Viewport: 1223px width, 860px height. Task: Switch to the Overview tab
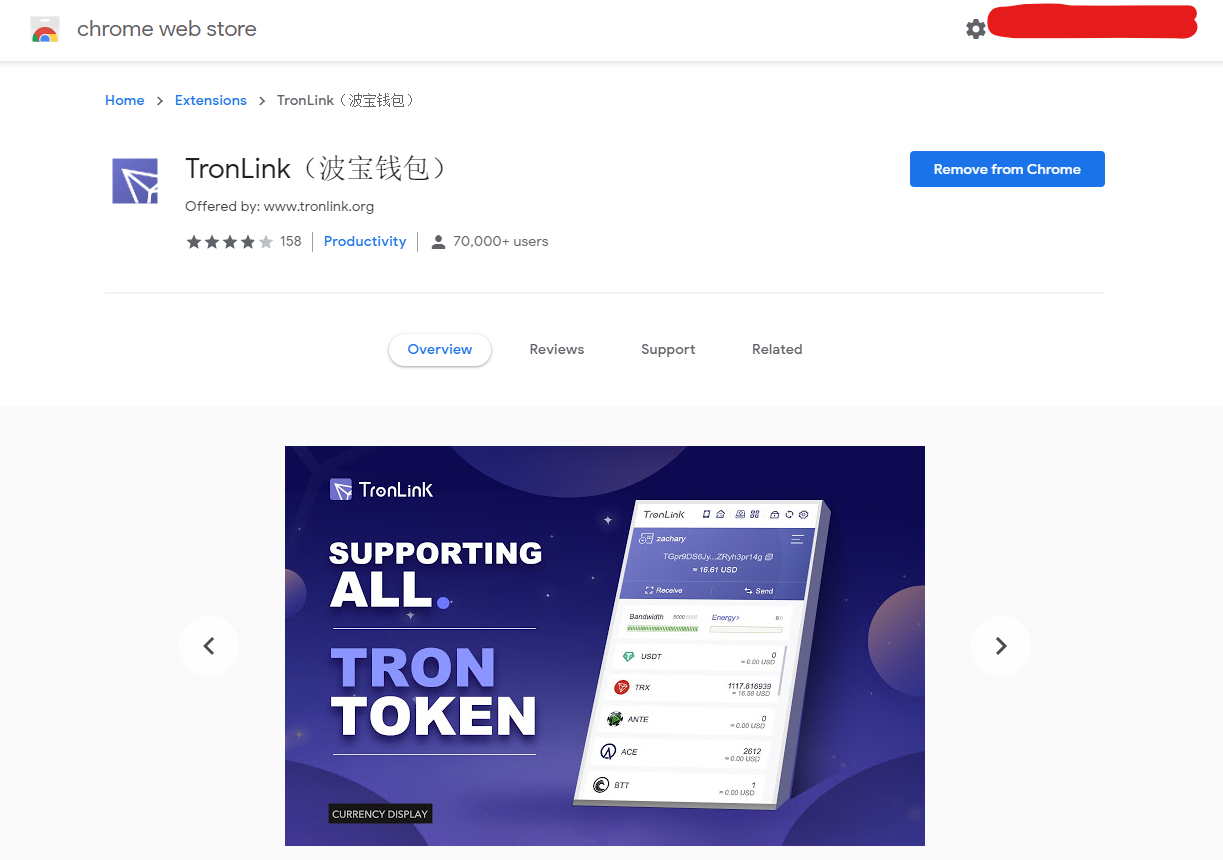[x=440, y=350]
